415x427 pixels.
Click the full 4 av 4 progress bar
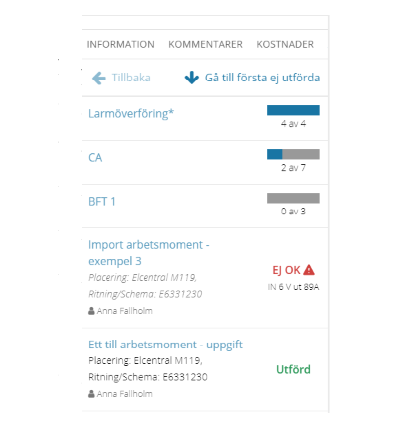pos(293,110)
